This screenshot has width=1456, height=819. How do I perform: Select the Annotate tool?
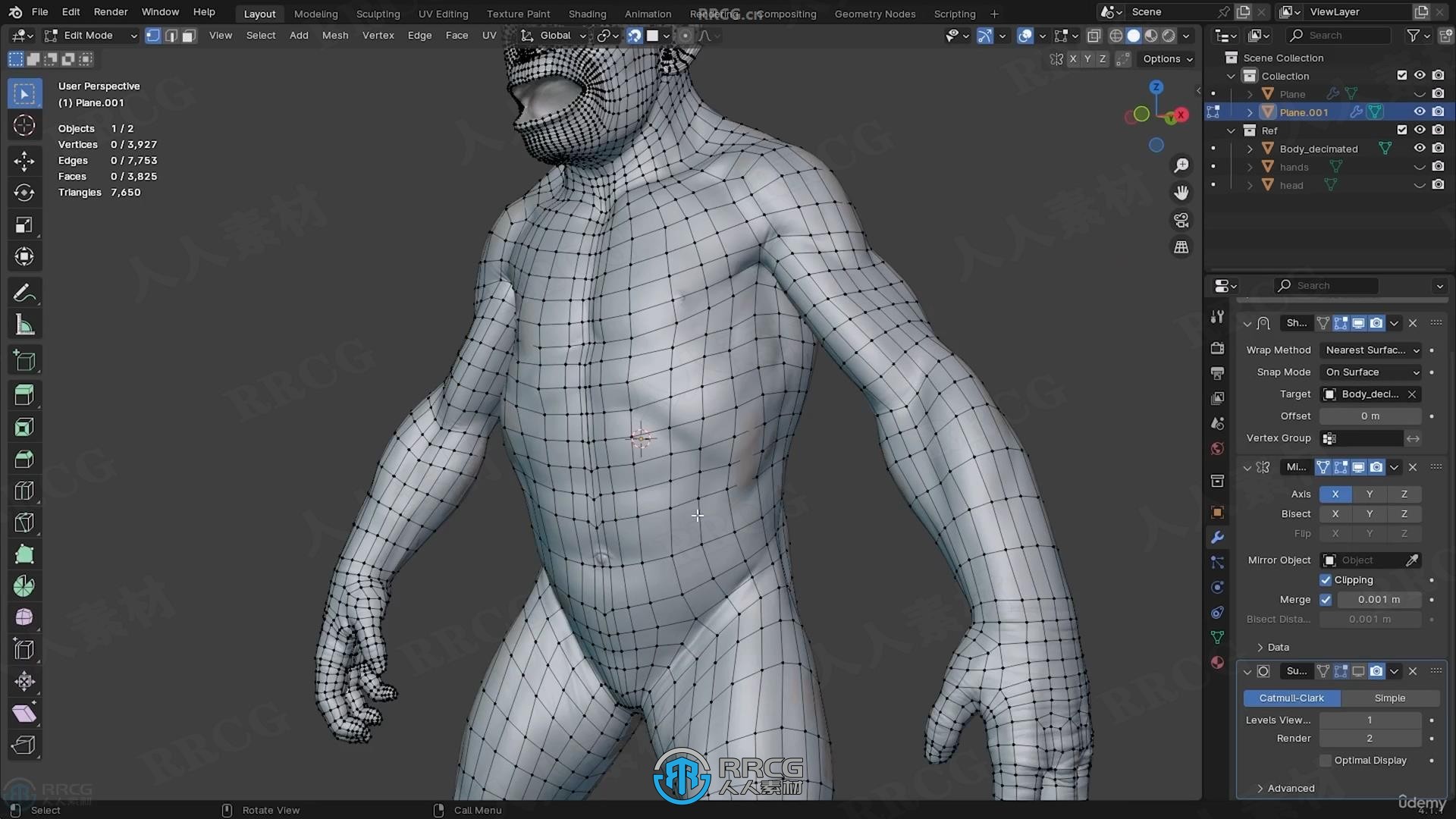tap(24, 293)
